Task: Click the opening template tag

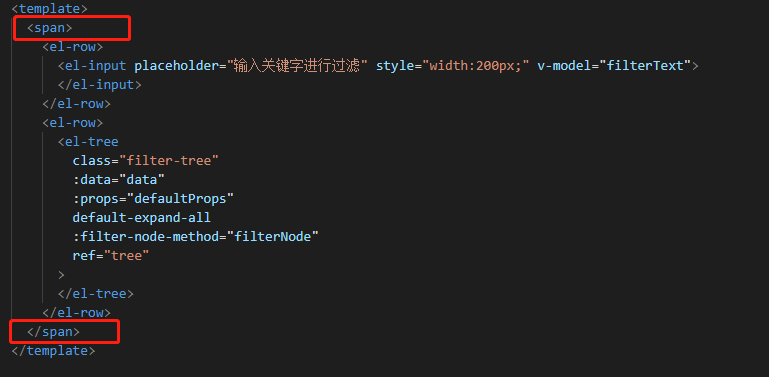Action: coord(49,9)
